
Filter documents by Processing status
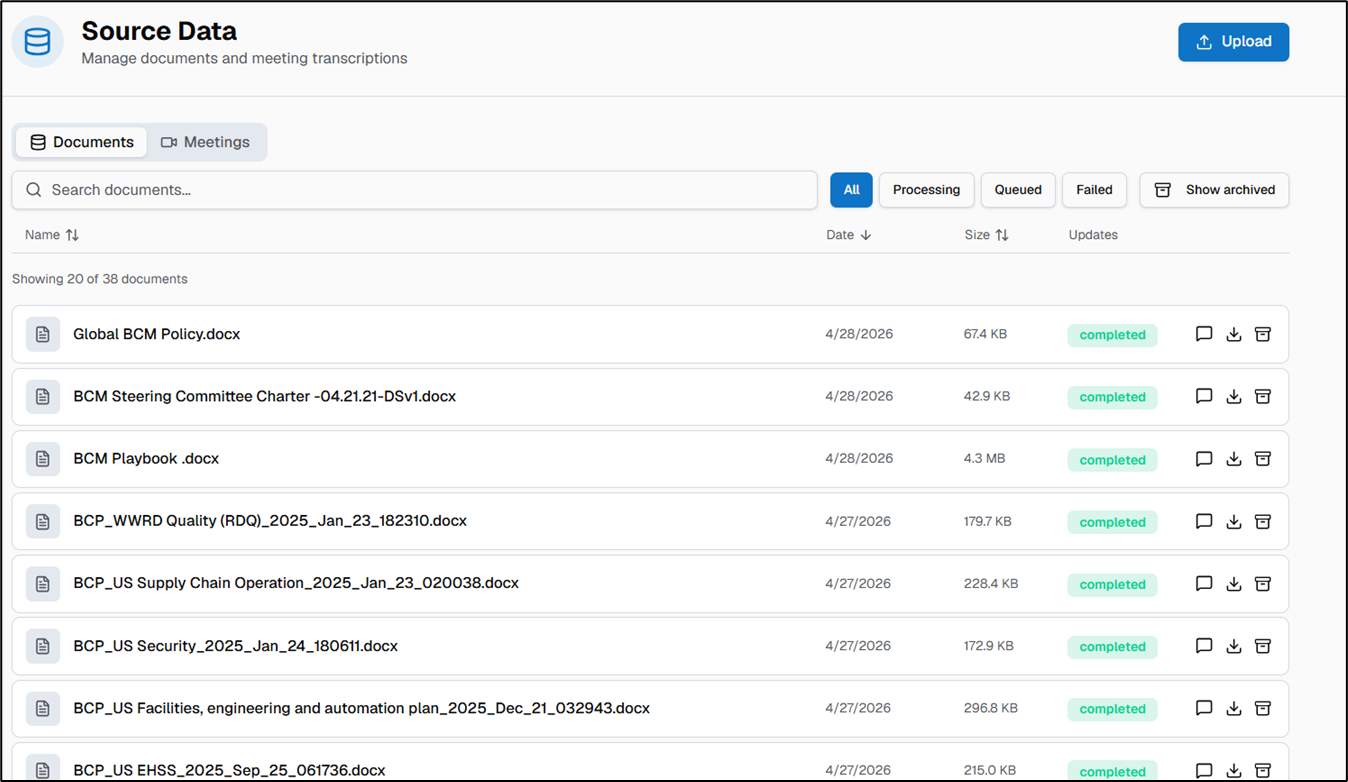pyautogui.click(x=926, y=190)
